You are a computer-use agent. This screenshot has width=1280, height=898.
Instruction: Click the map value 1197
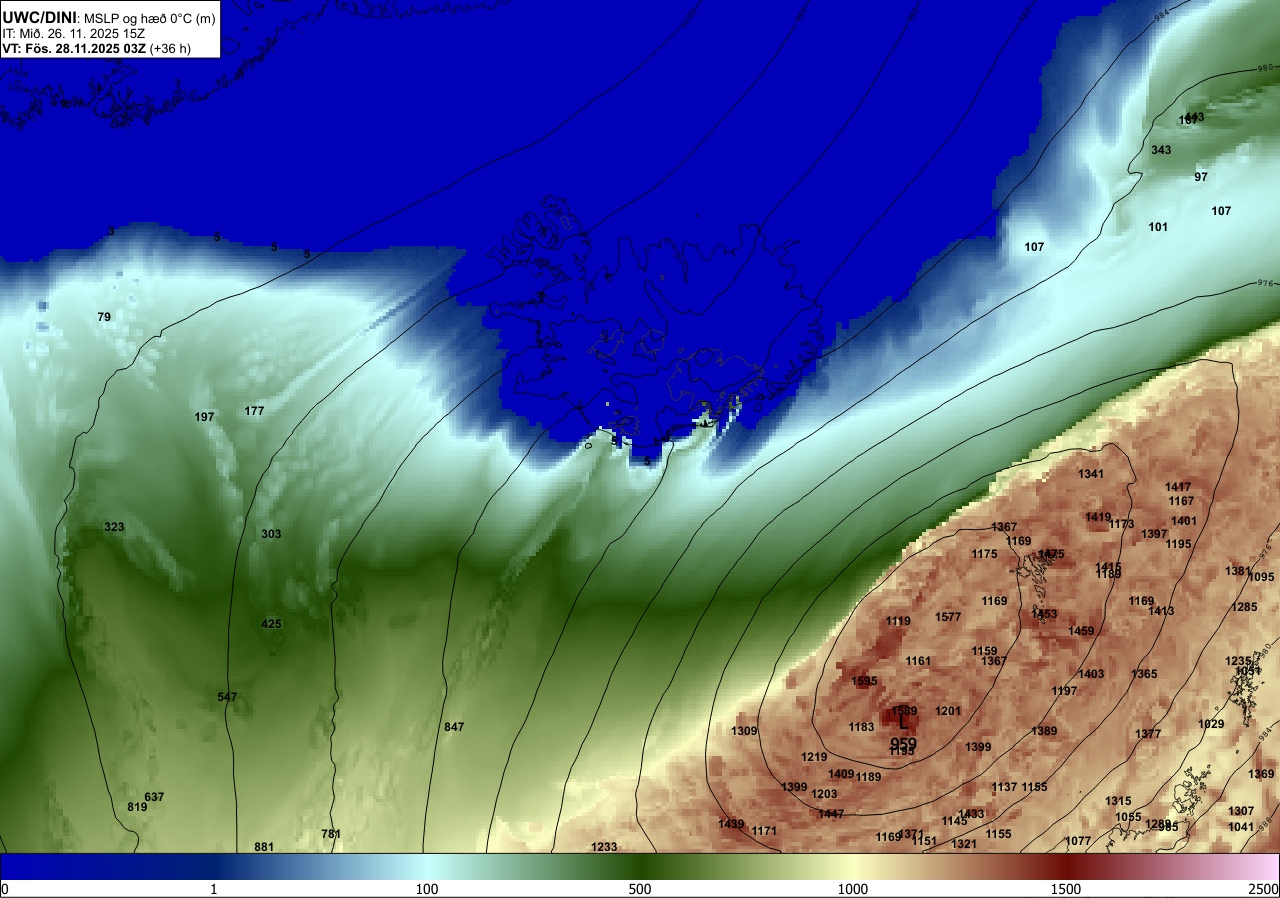point(1064,691)
